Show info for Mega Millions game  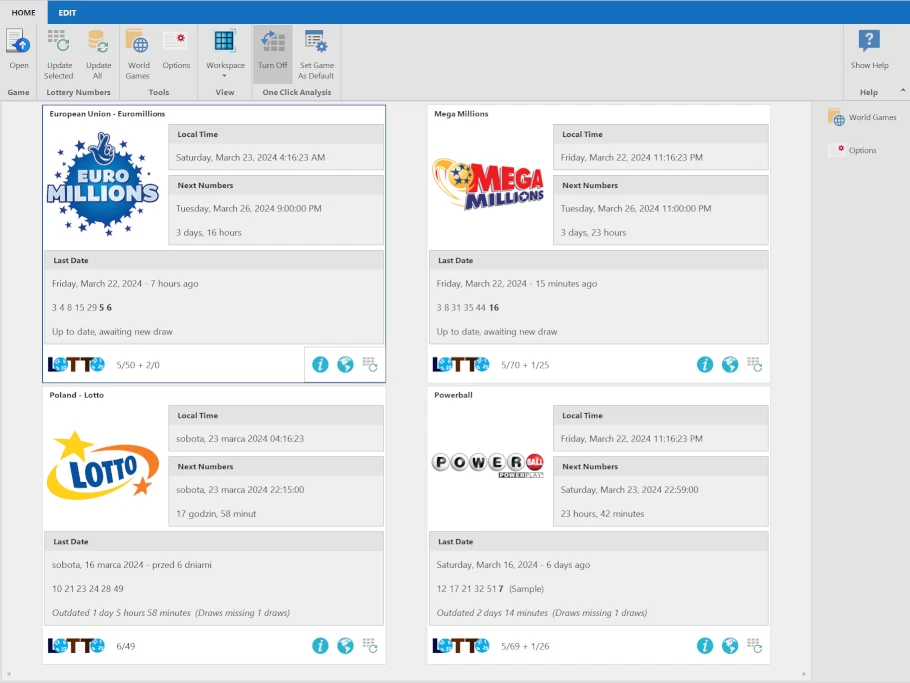[x=705, y=364]
